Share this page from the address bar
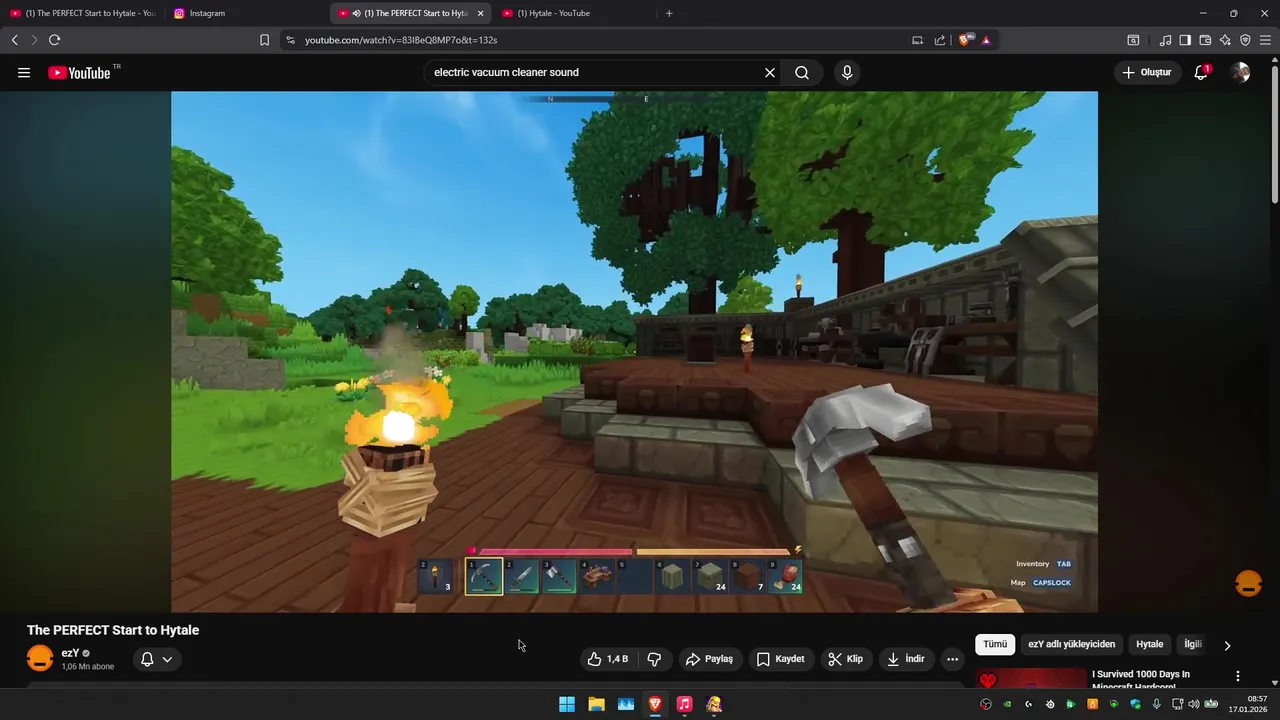Viewport: 1280px width, 720px height. click(940, 40)
